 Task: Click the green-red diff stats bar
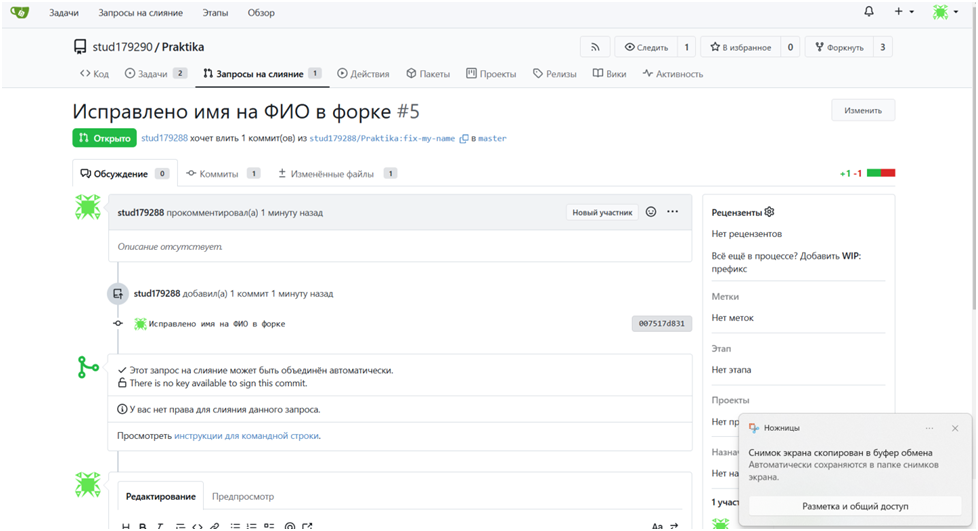pos(880,174)
